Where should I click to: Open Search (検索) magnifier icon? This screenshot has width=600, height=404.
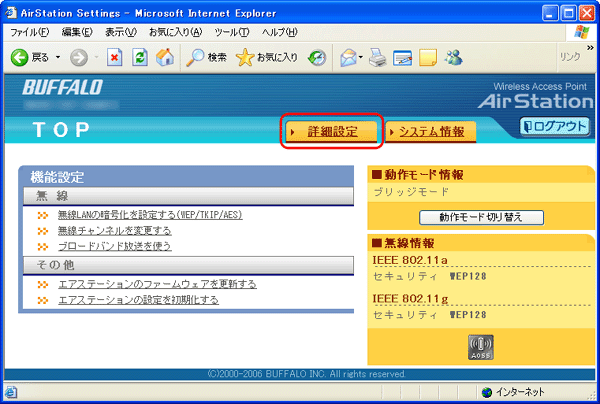[x=195, y=57]
